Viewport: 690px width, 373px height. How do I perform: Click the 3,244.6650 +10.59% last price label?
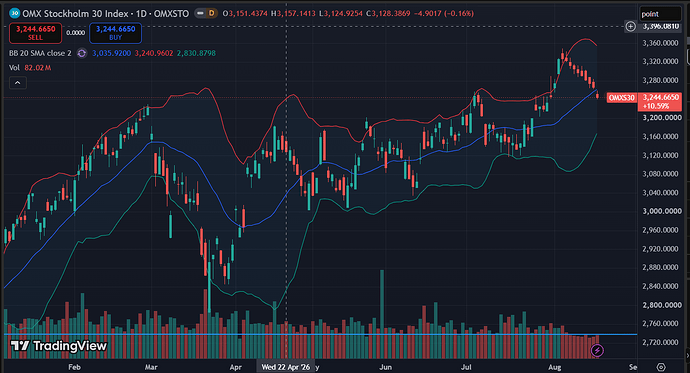click(x=659, y=102)
